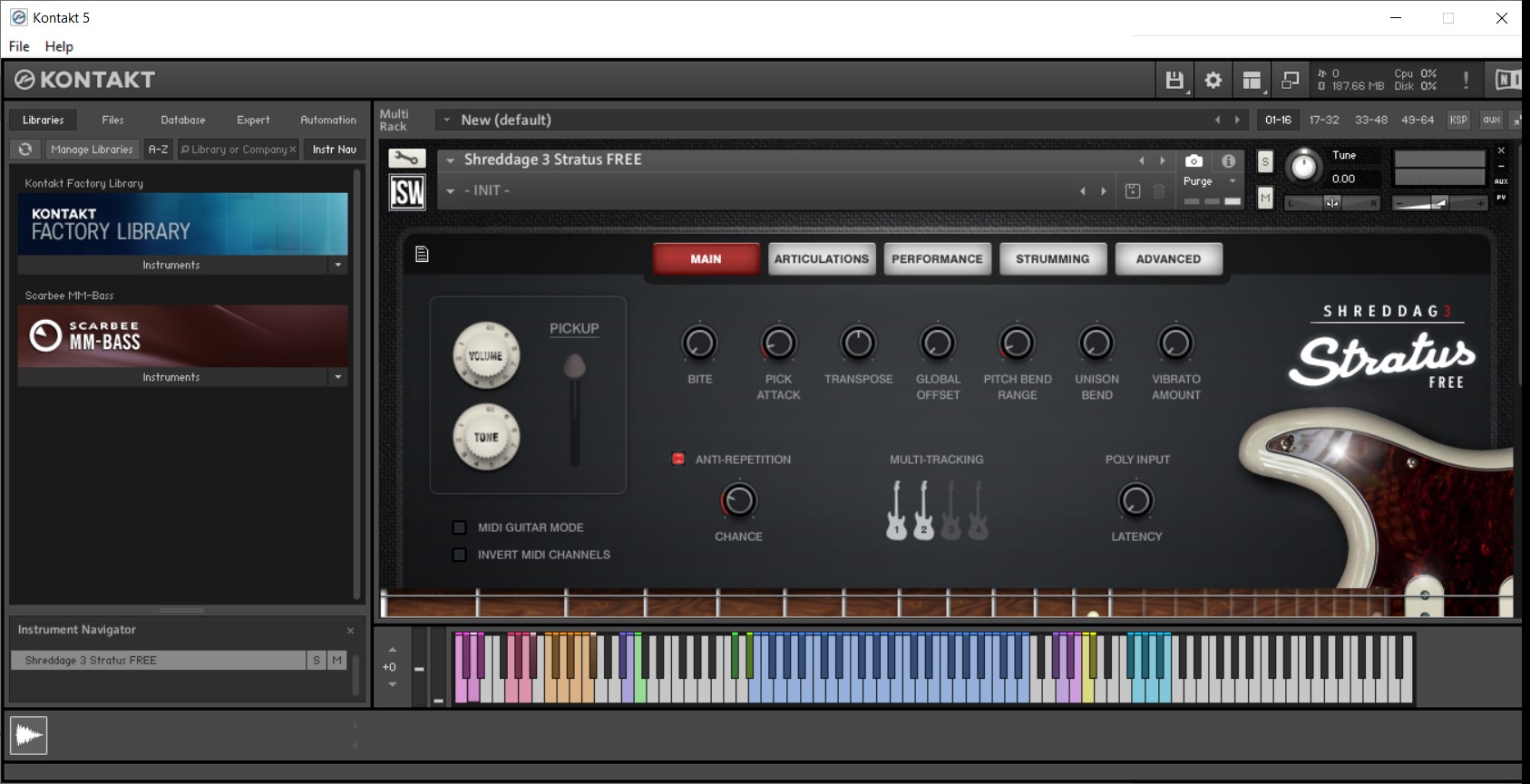Open the STRUMMING page
This screenshot has height=784, width=1530.
pyautogui.click(x=1053, y=258)
